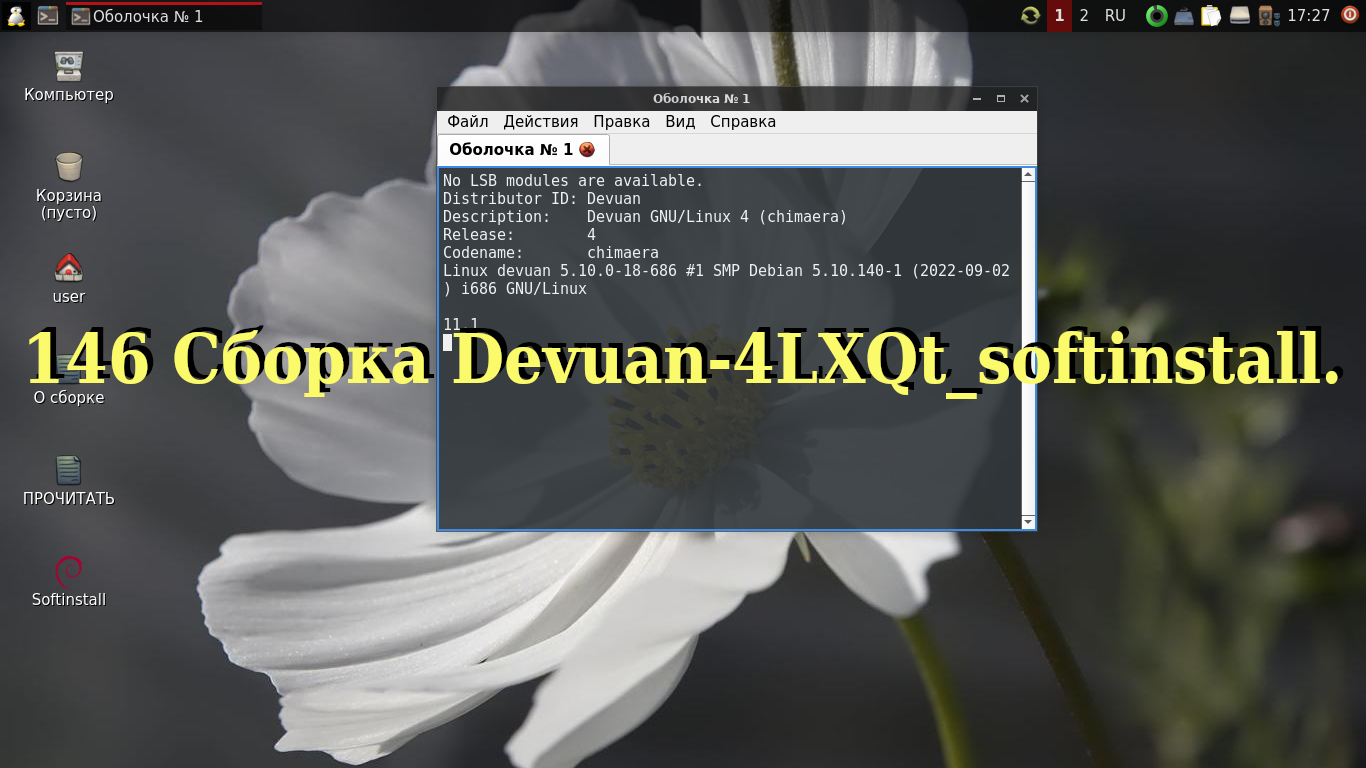Screen dimensions: 1366x768
Task: Click the terminal vertical scrollbar track
Action: 1028,348
